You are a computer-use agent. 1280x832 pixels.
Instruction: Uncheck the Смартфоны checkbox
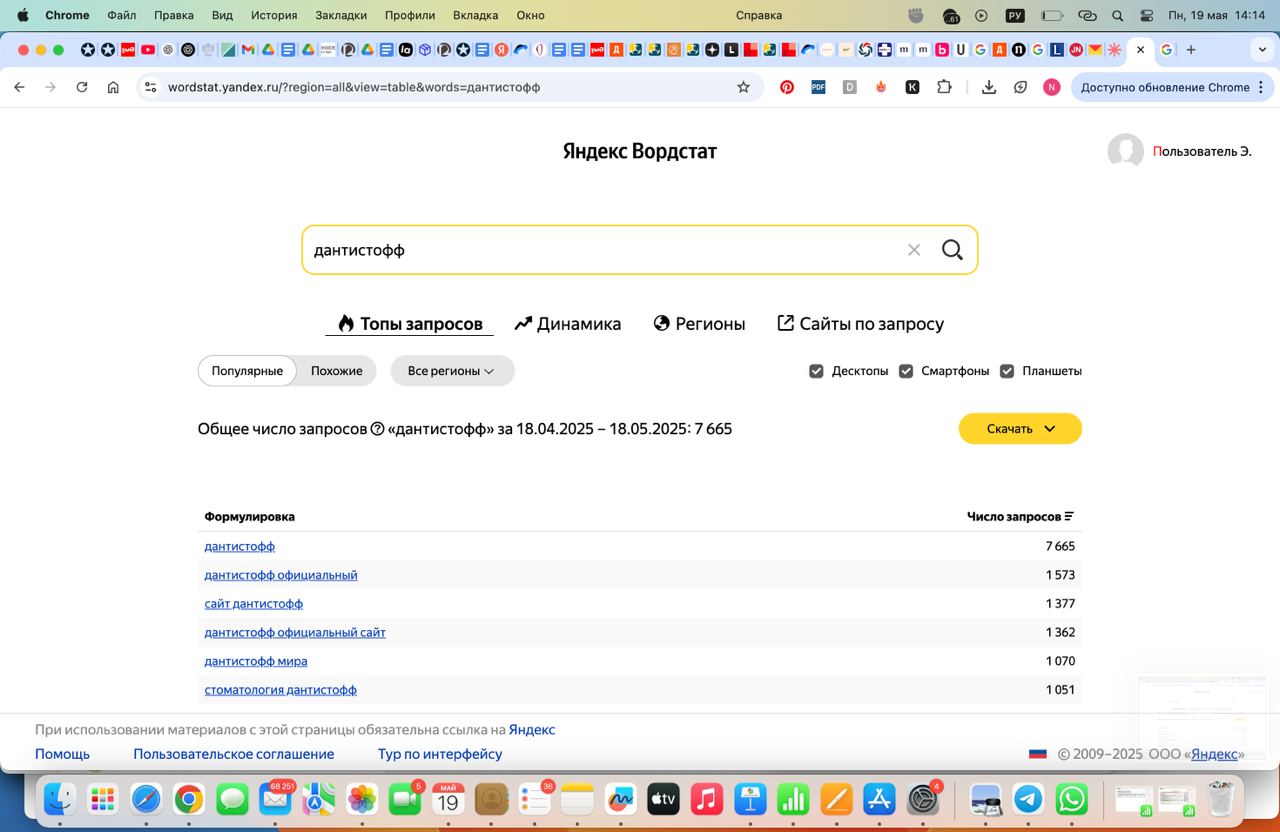[x=906, y=371]
